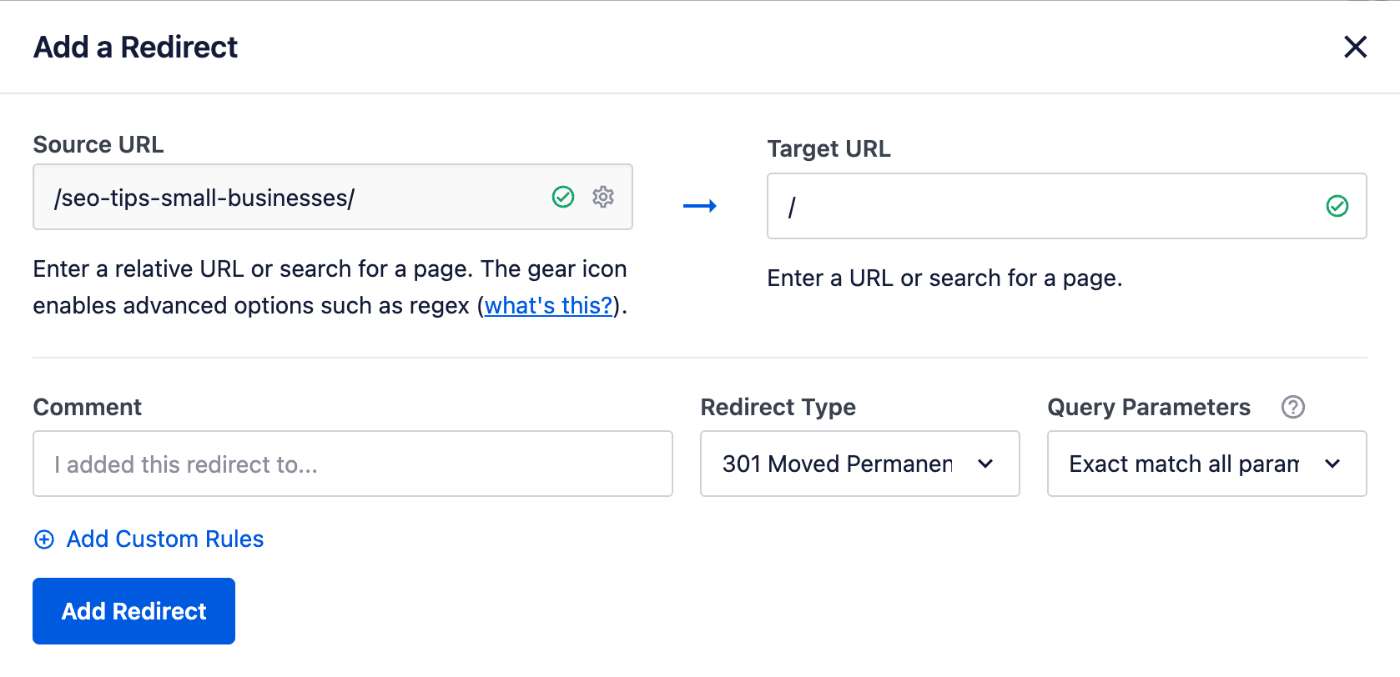Screen dimensions: 1400x677
Task: Click the Add a Redirect title
Action: [135, 46]
